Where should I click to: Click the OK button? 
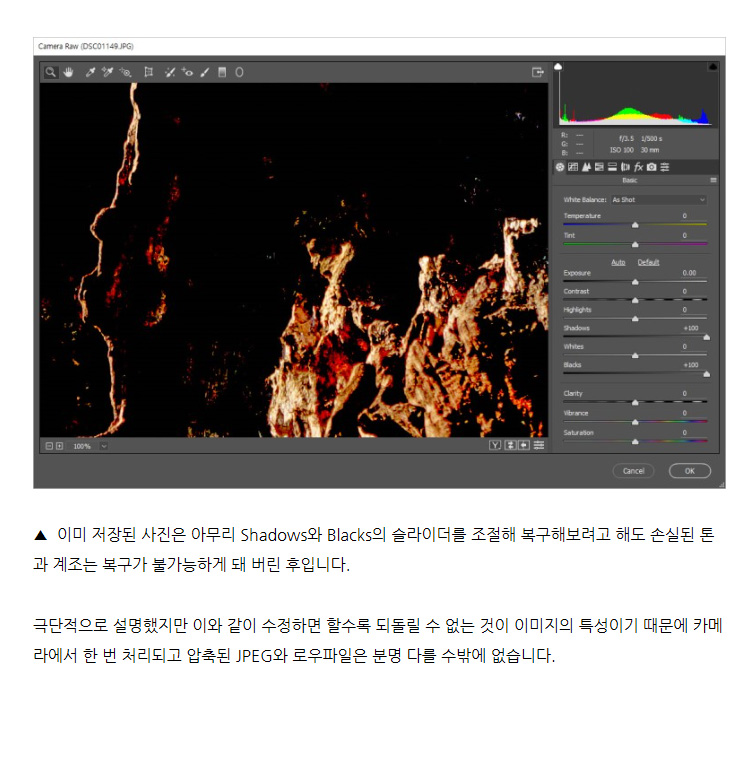click(690, 471)
